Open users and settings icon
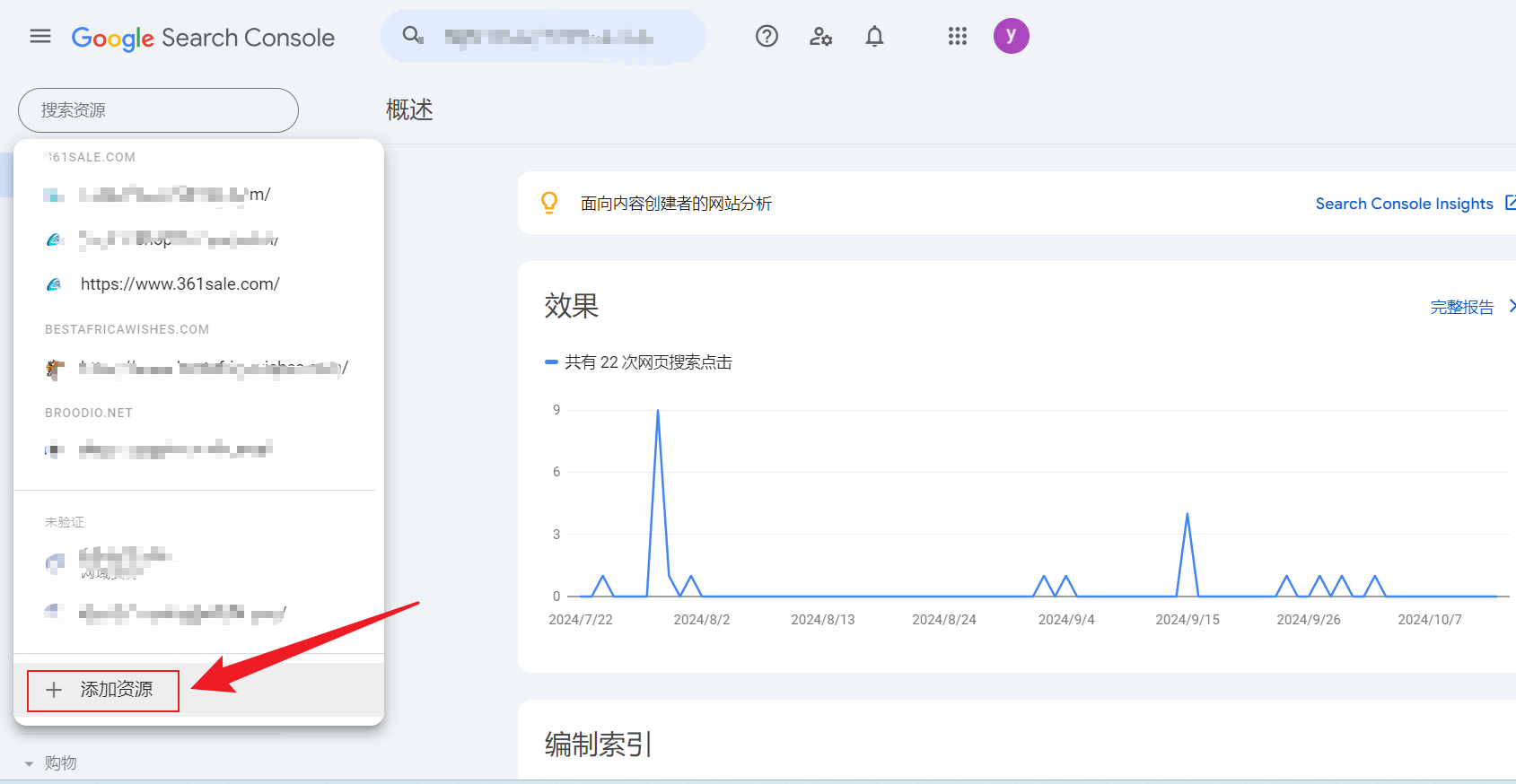The height and width of the screenshot is (784, 1516). tap(820, 36)
